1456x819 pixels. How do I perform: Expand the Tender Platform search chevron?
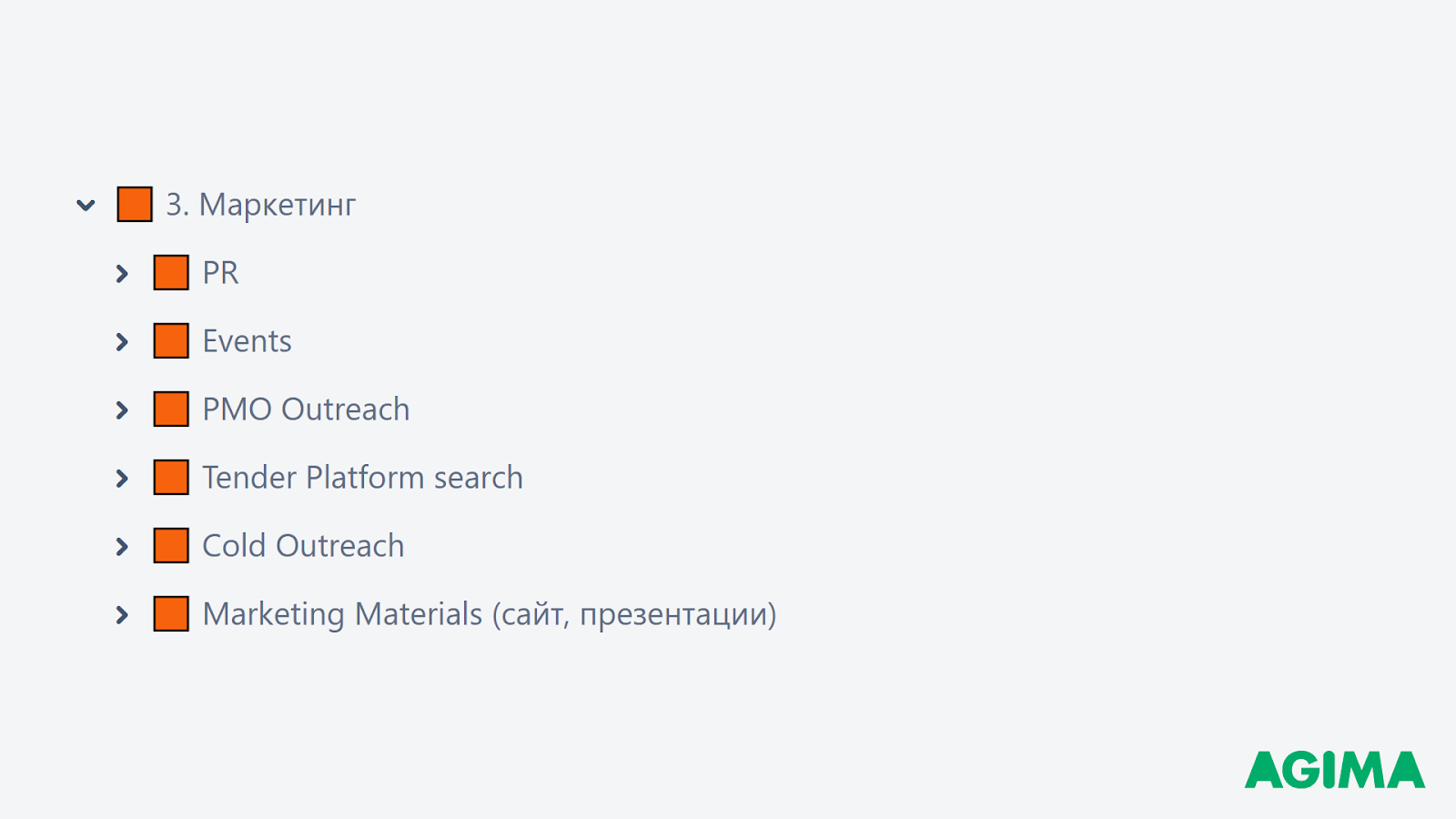coord(122,478)
